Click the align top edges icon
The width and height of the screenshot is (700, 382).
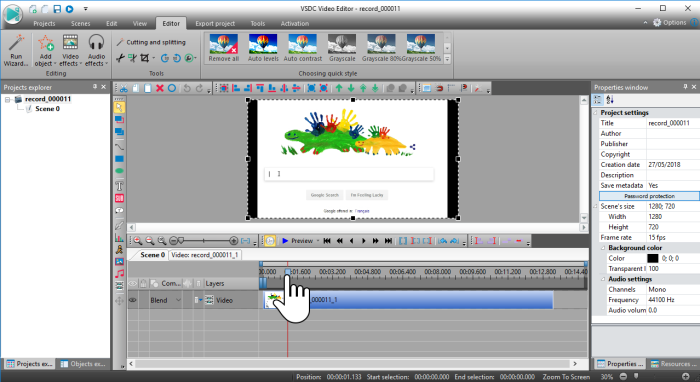coord(260,88)
